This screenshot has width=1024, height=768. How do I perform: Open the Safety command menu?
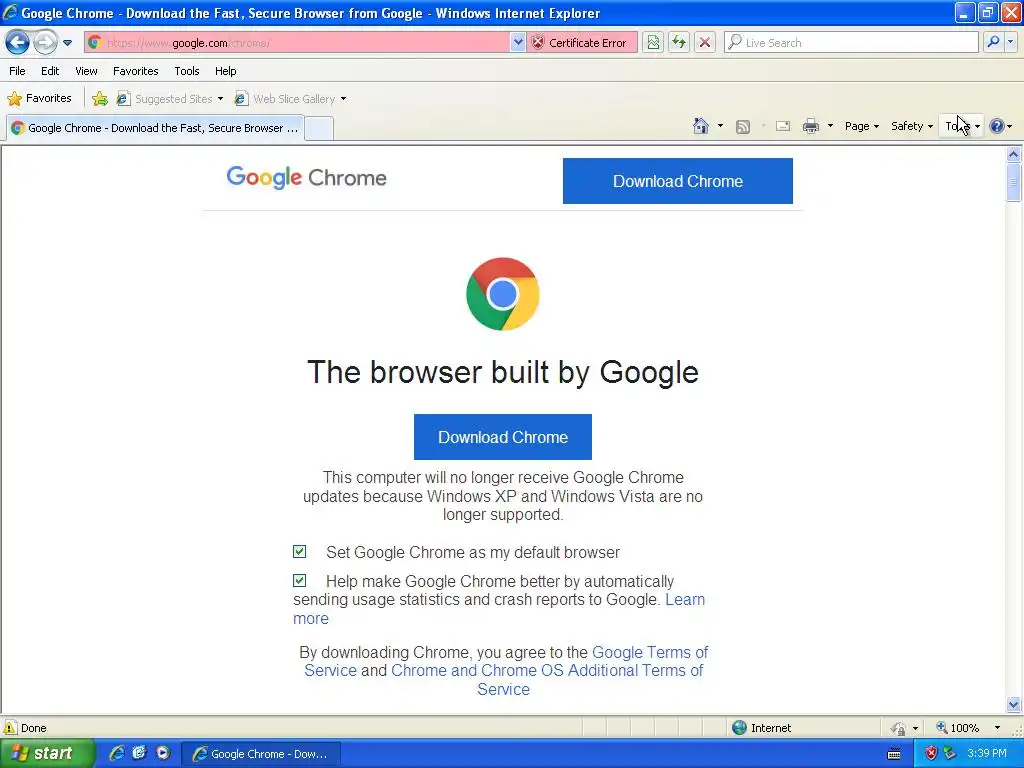[x=912, y=126]
